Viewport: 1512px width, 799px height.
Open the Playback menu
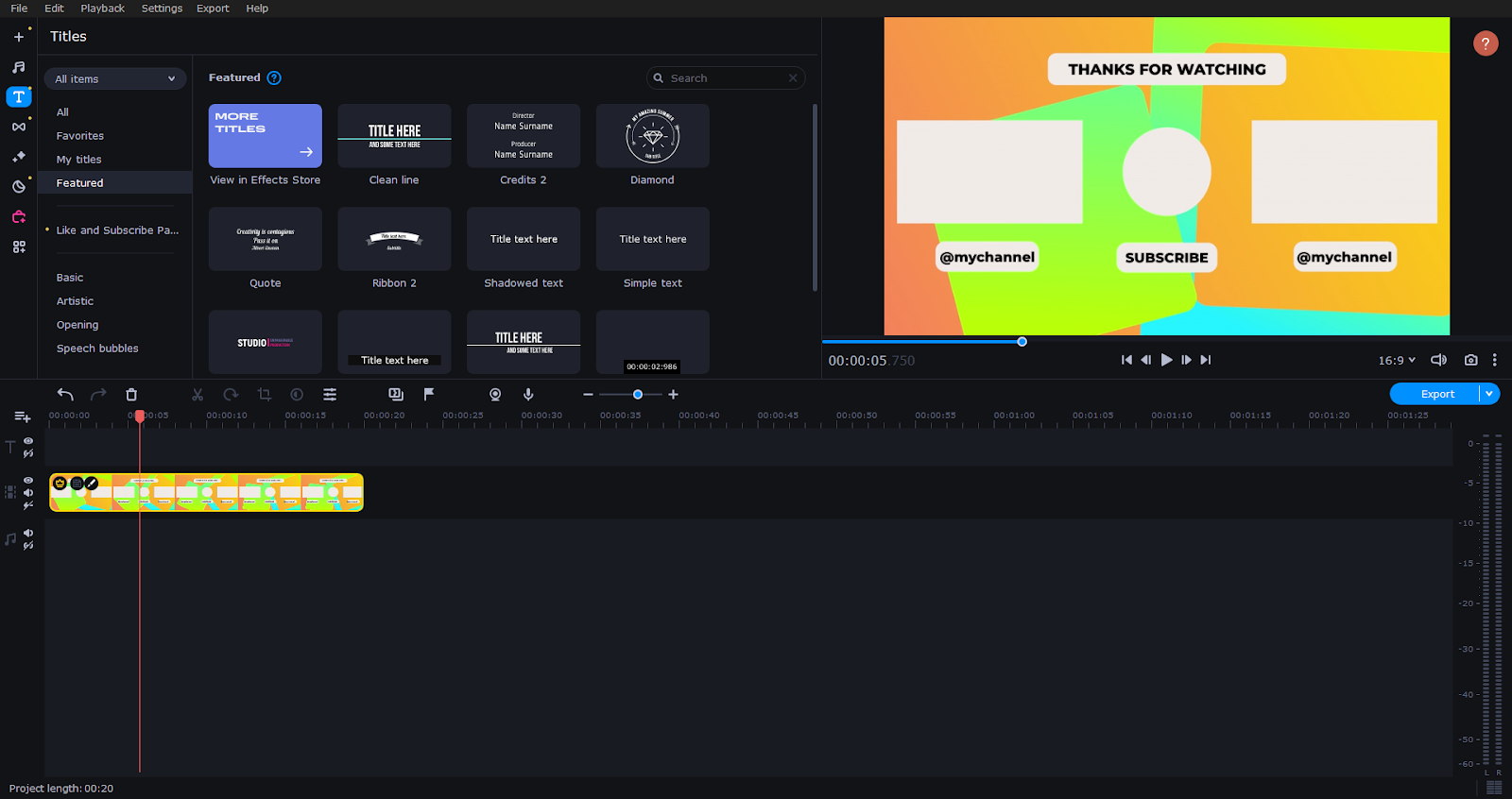click(102, 8)
